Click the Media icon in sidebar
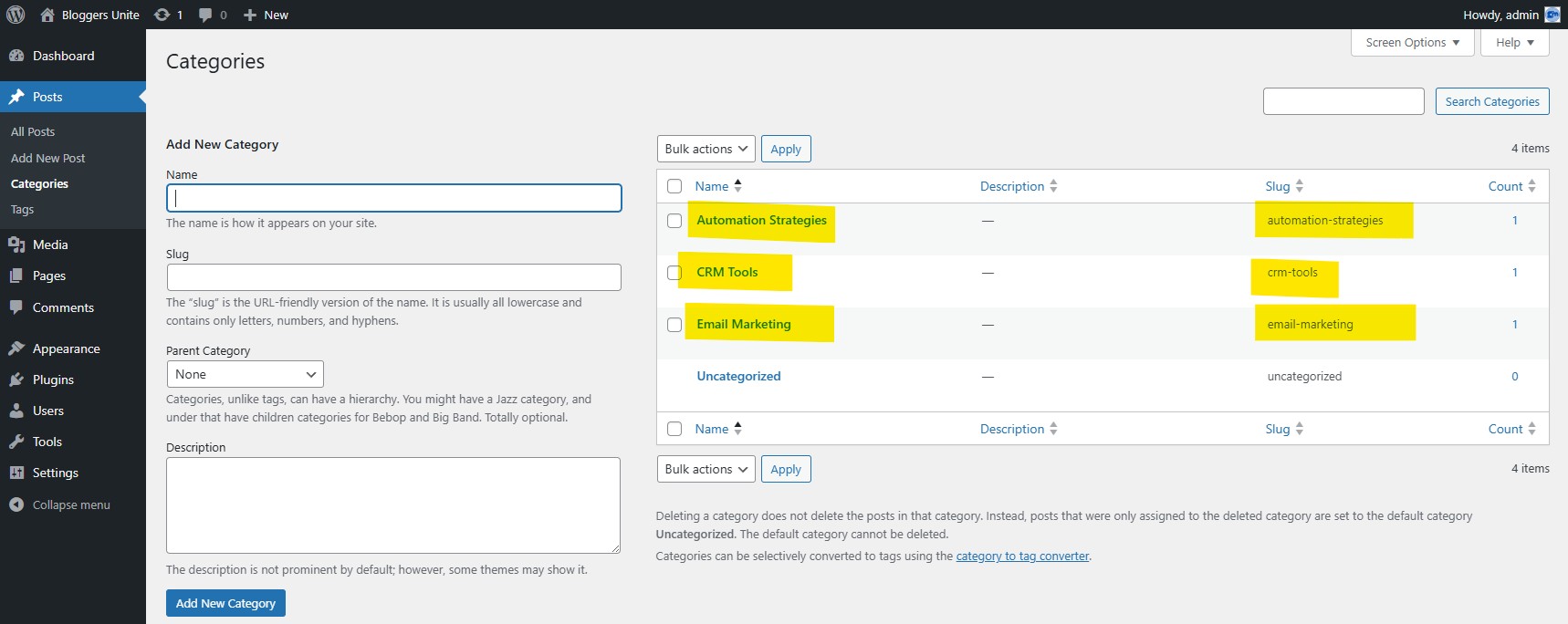The height and width of the screenshot is (624, 1568). coord(16,244)
